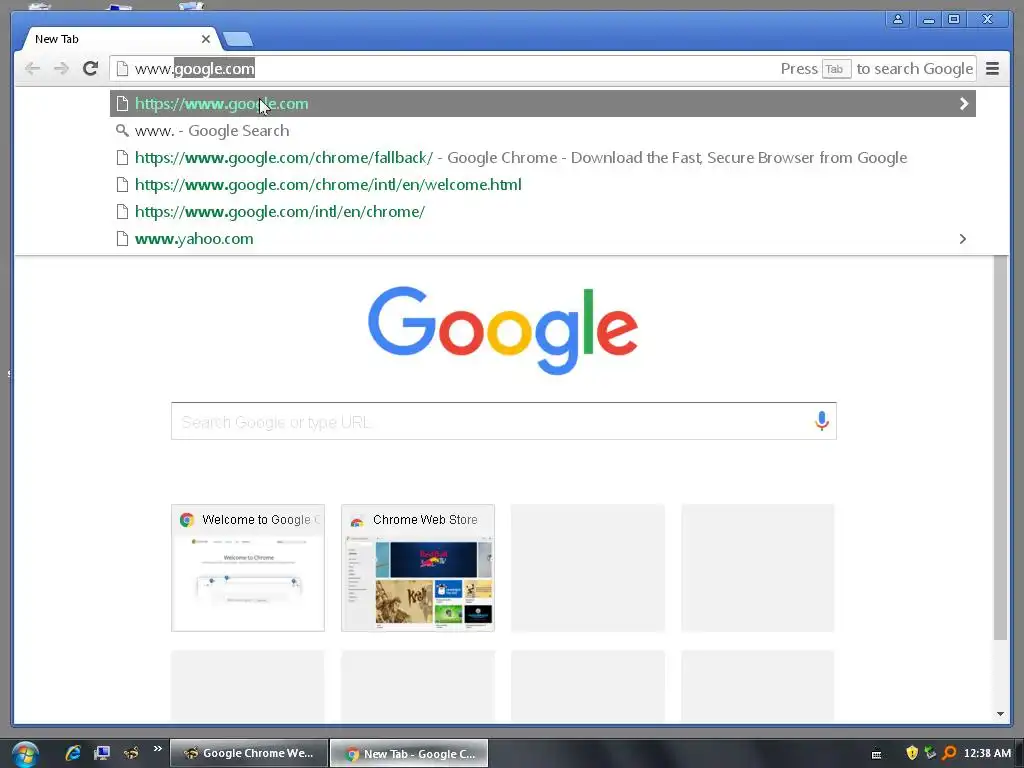1024x768 pixels.
Task: Close the New Tab tab
Action: pos(206,39)
